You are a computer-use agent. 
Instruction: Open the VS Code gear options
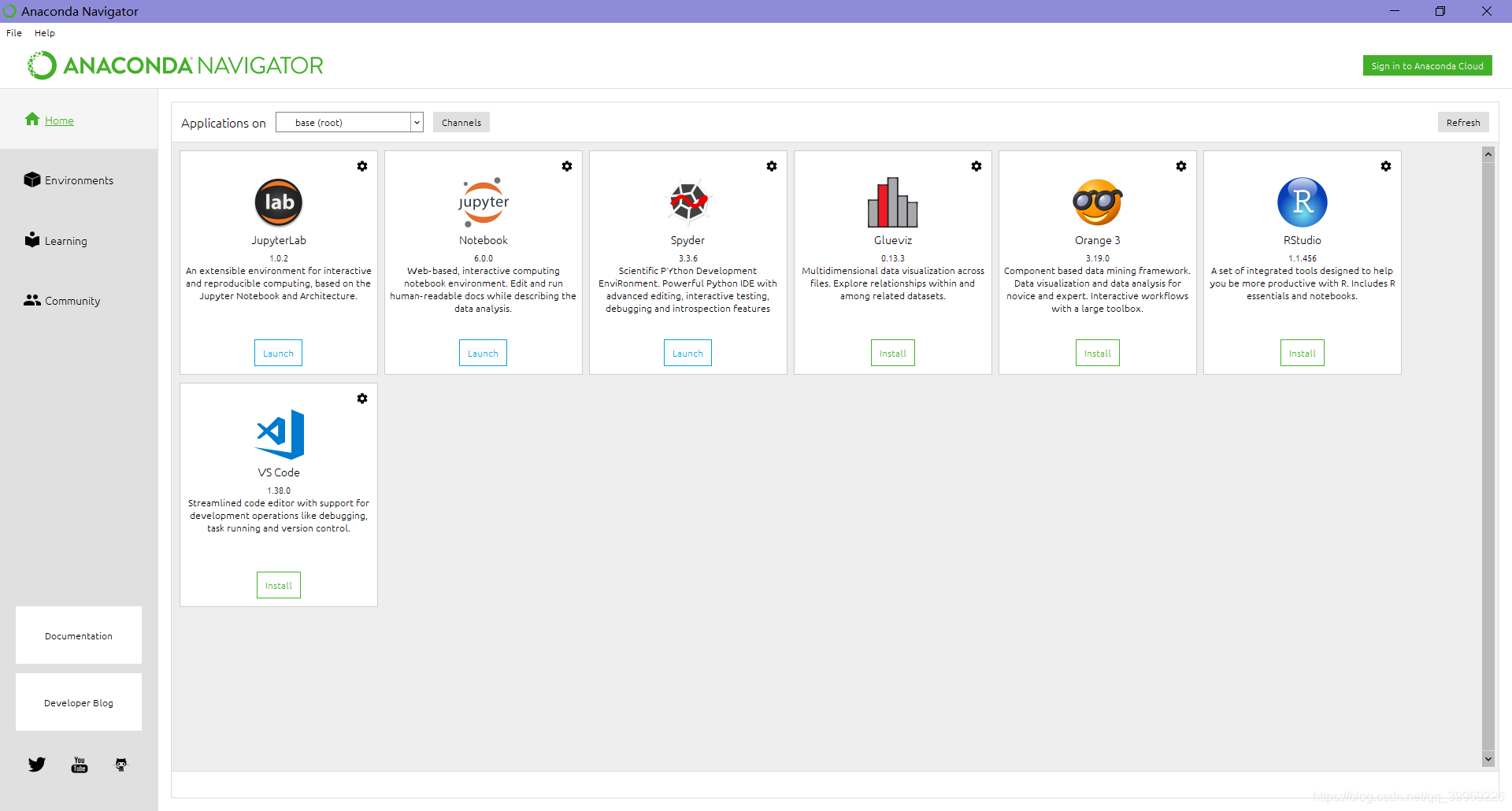point(362,398)
